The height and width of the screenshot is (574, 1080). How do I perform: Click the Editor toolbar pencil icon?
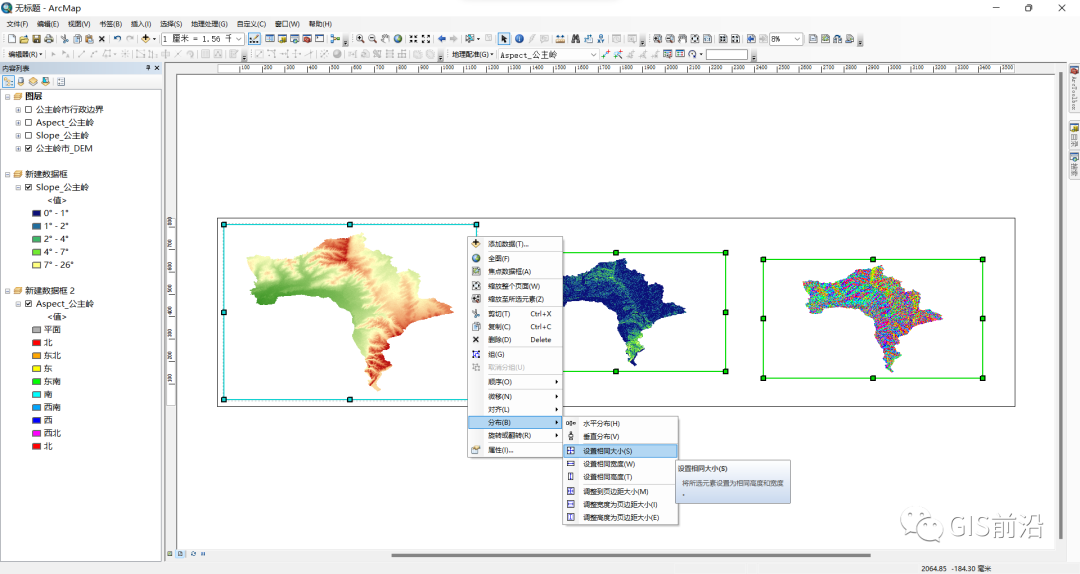(x=254, y=39)
